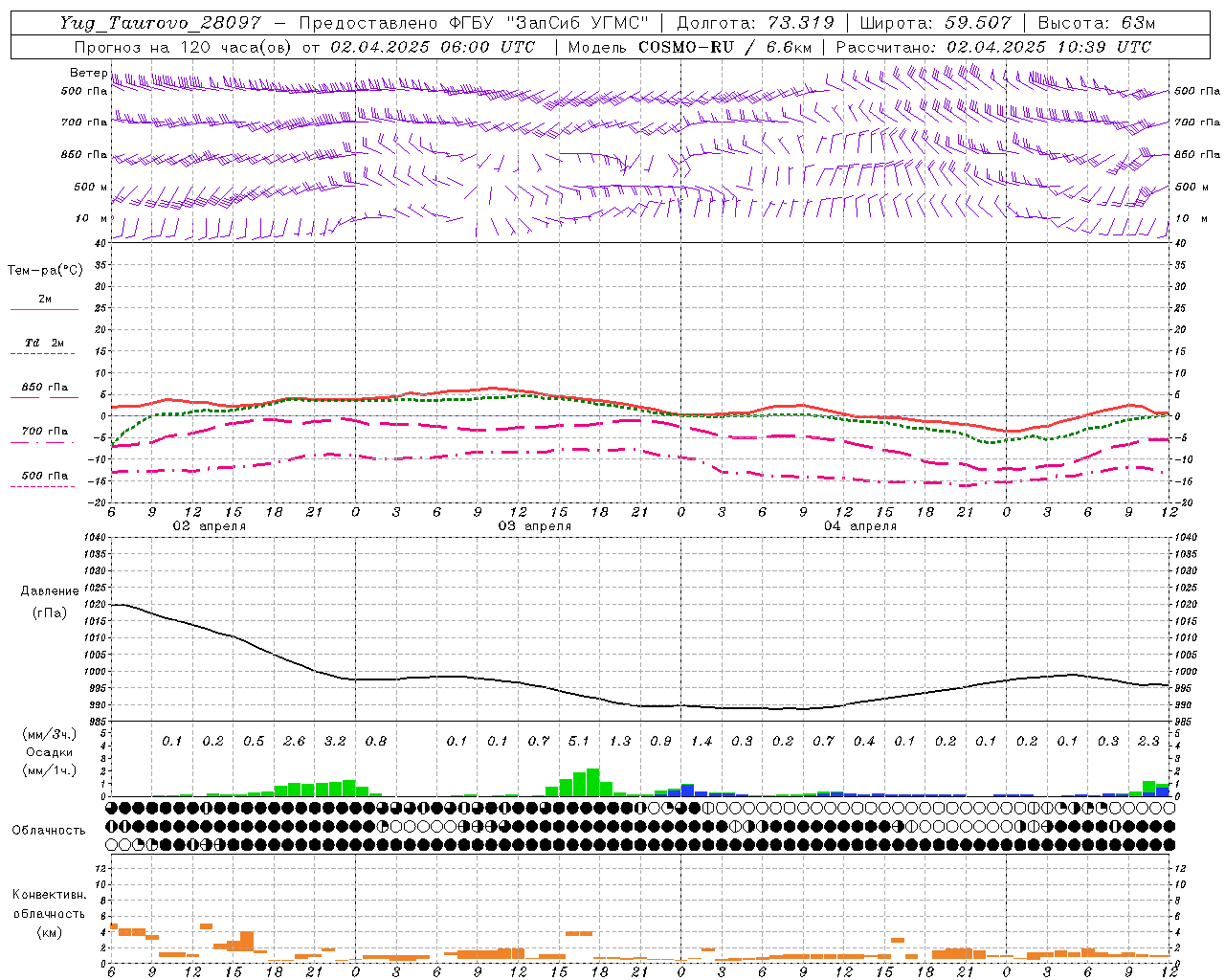This screenshot has width=1225, height=980.
Task: Click the 3-hour precipitation value 2.3
Action: click(1148, 741)
